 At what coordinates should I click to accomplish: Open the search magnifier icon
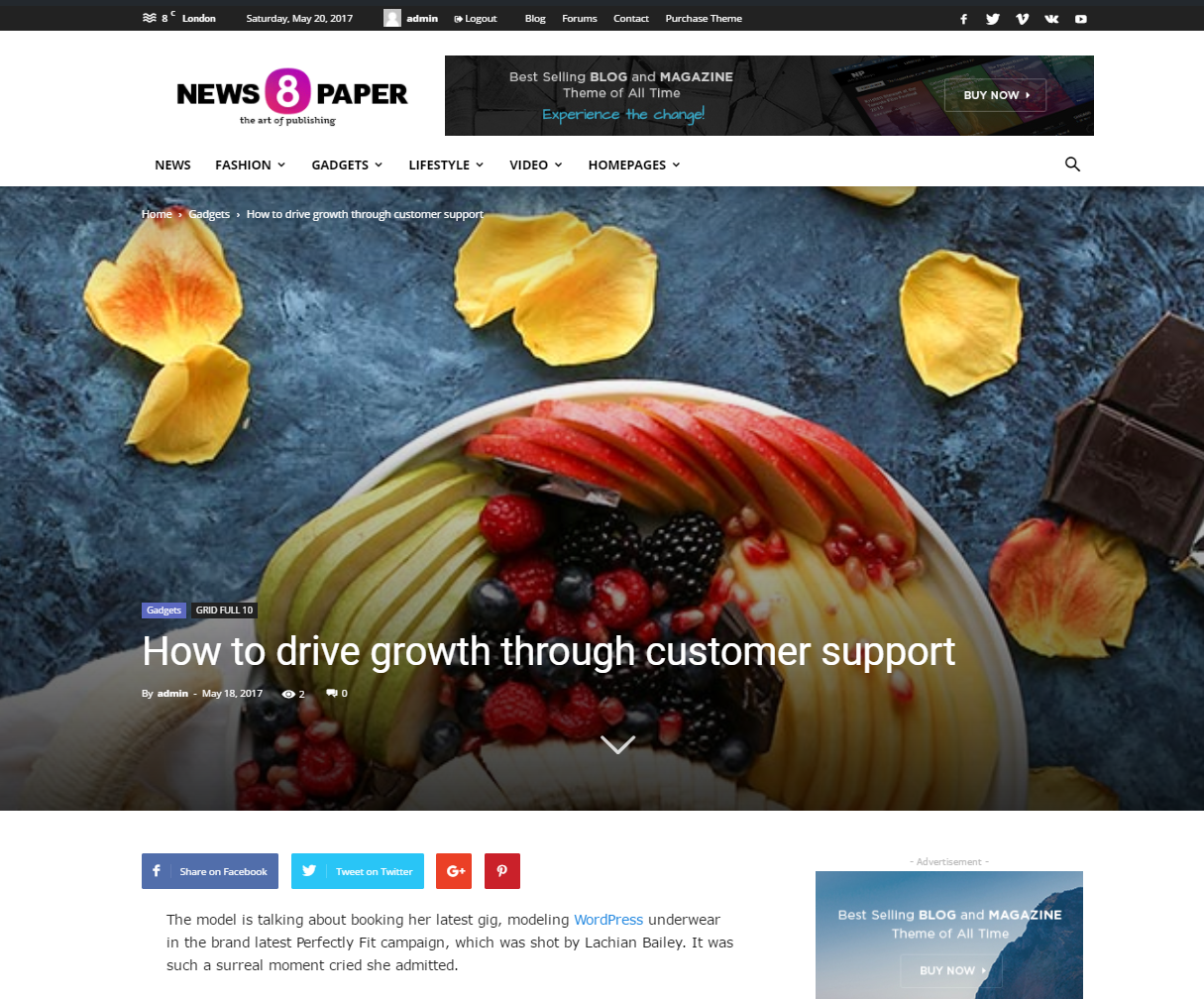1072,165
